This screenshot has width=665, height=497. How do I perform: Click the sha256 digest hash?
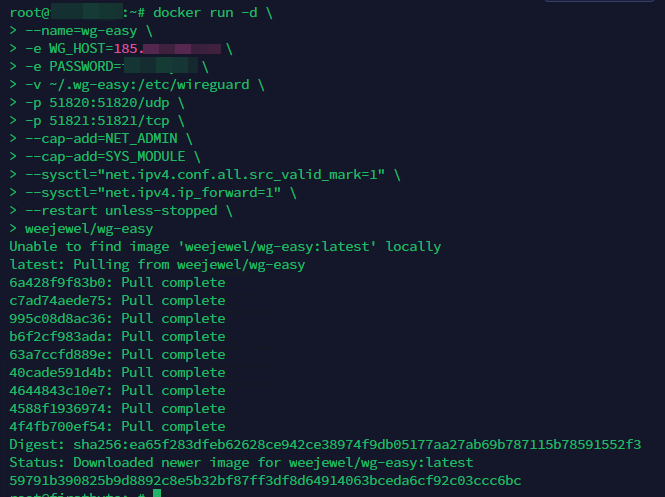click(357, 444)
